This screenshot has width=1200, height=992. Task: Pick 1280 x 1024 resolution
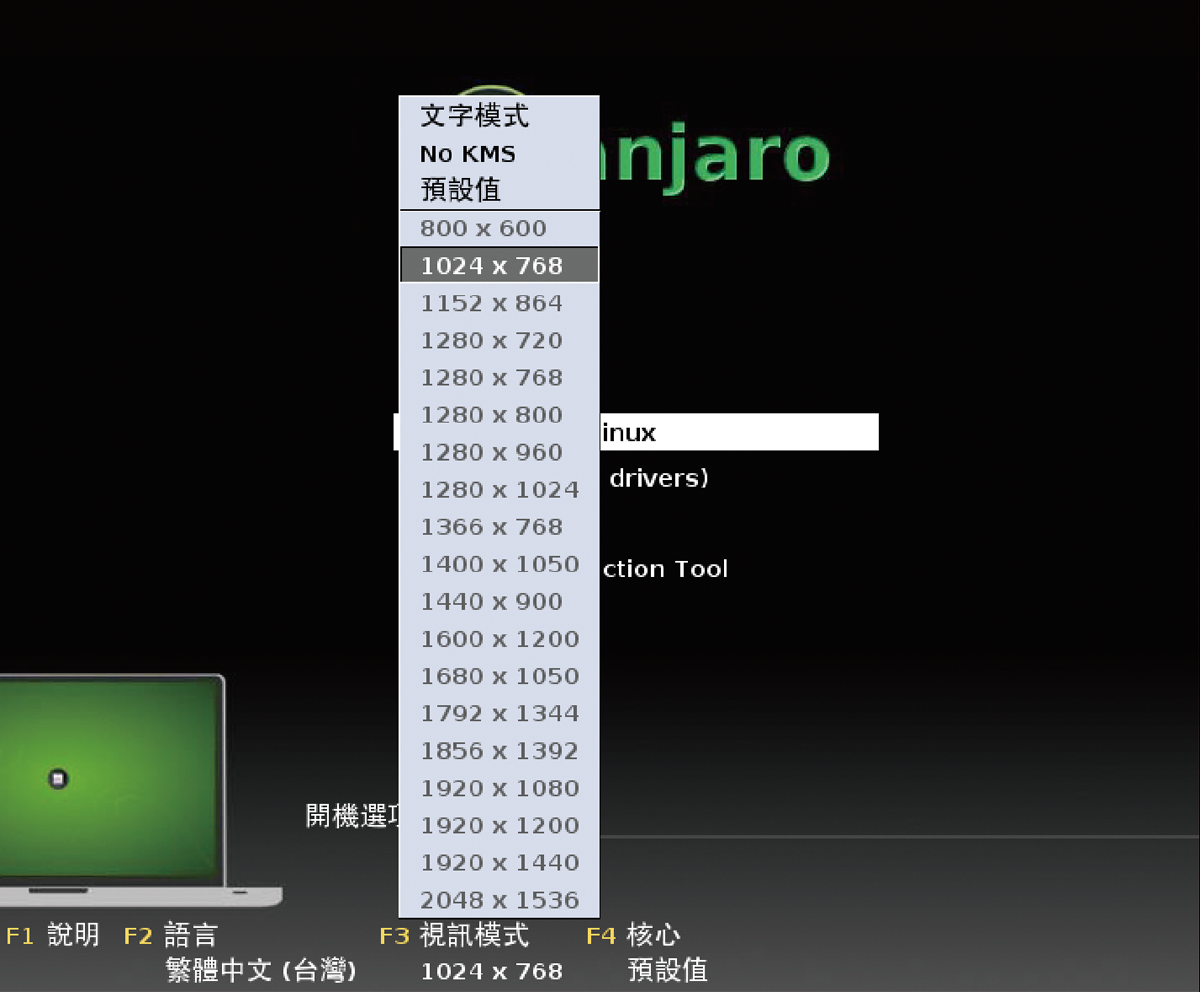[499, 490]
